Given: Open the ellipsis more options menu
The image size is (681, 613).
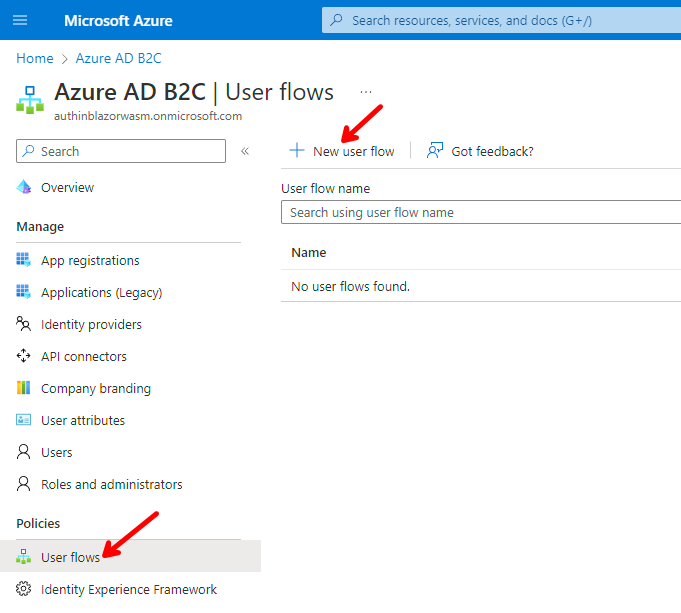Looking at the screenshot, I should tap(366, 92).
